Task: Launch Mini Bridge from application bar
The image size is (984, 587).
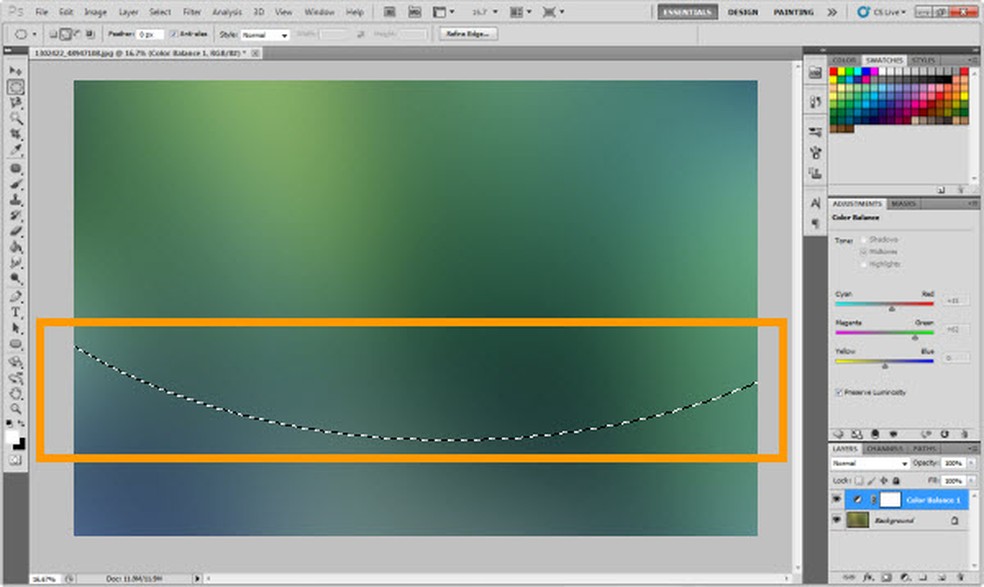Action: click(414, 12)
